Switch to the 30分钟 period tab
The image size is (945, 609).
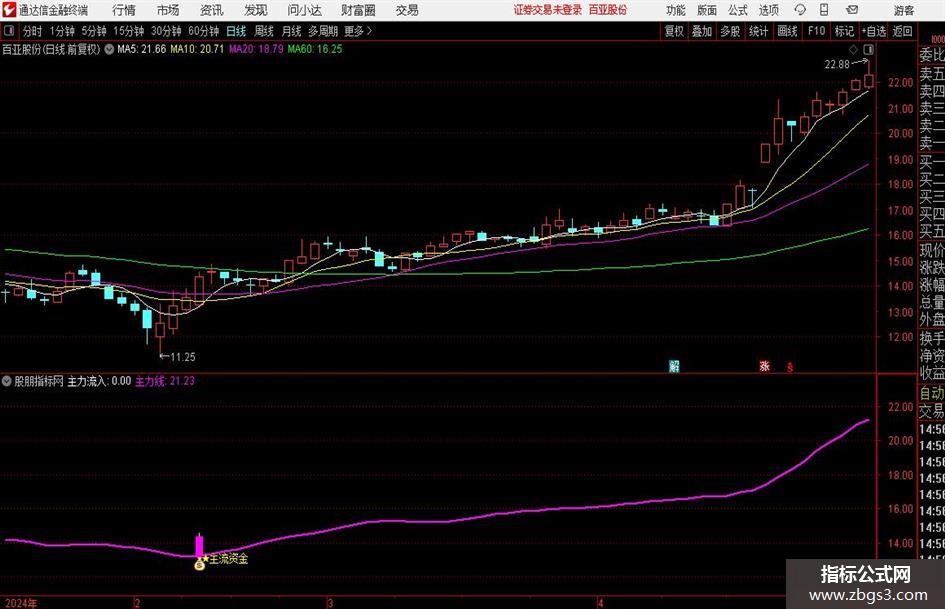coord(166,31)
